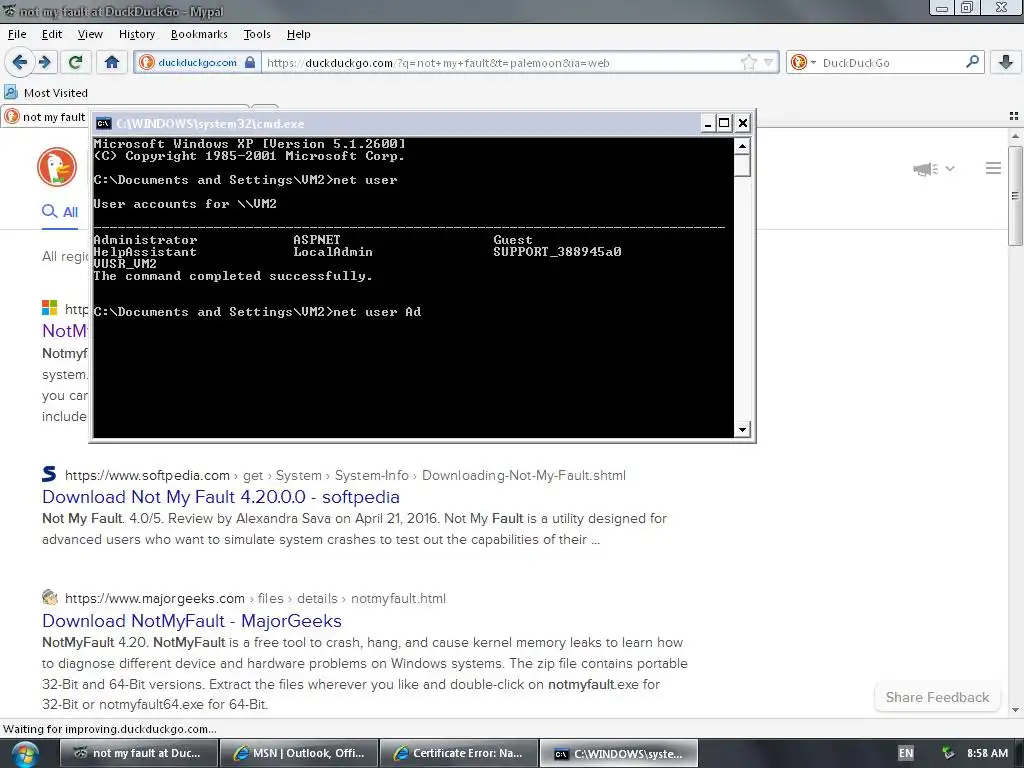The height and width of the screenshot is (768, 1024).
Task: Open the View menu
Action: pos(90,34)
